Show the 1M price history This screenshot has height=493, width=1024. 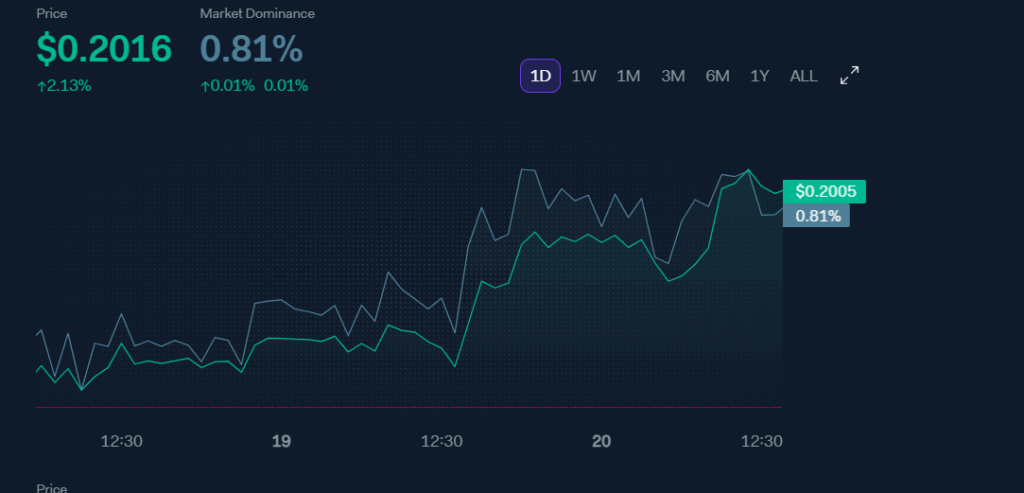tap(628, 76)
